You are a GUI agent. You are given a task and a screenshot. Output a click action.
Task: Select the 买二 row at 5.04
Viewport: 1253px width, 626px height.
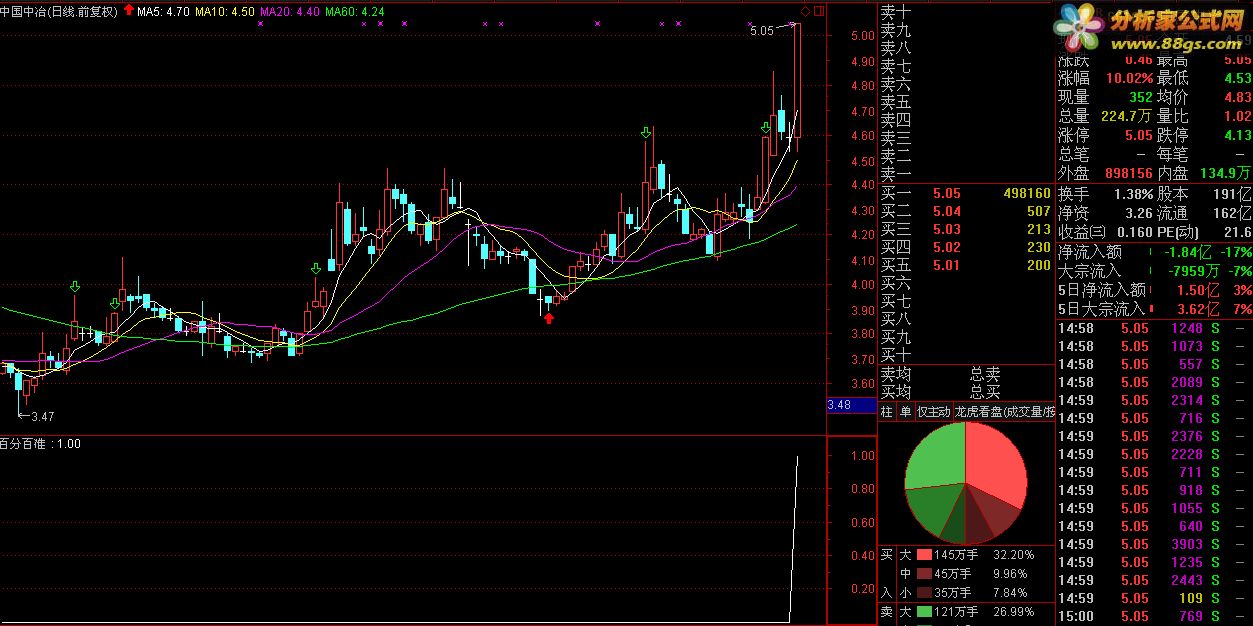pos(966,211)
